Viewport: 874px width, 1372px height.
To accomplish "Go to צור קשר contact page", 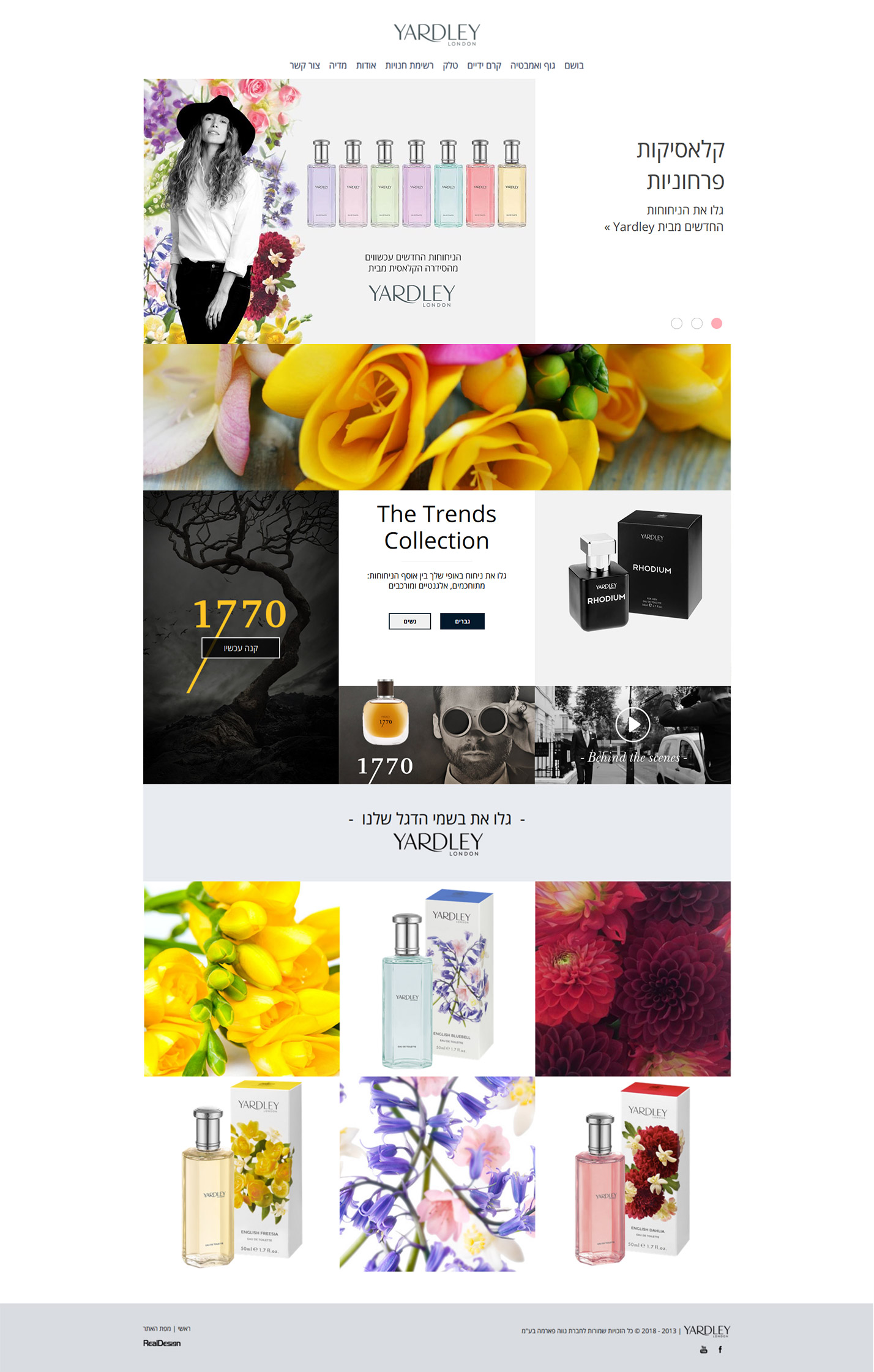I will tap(305, 66).
